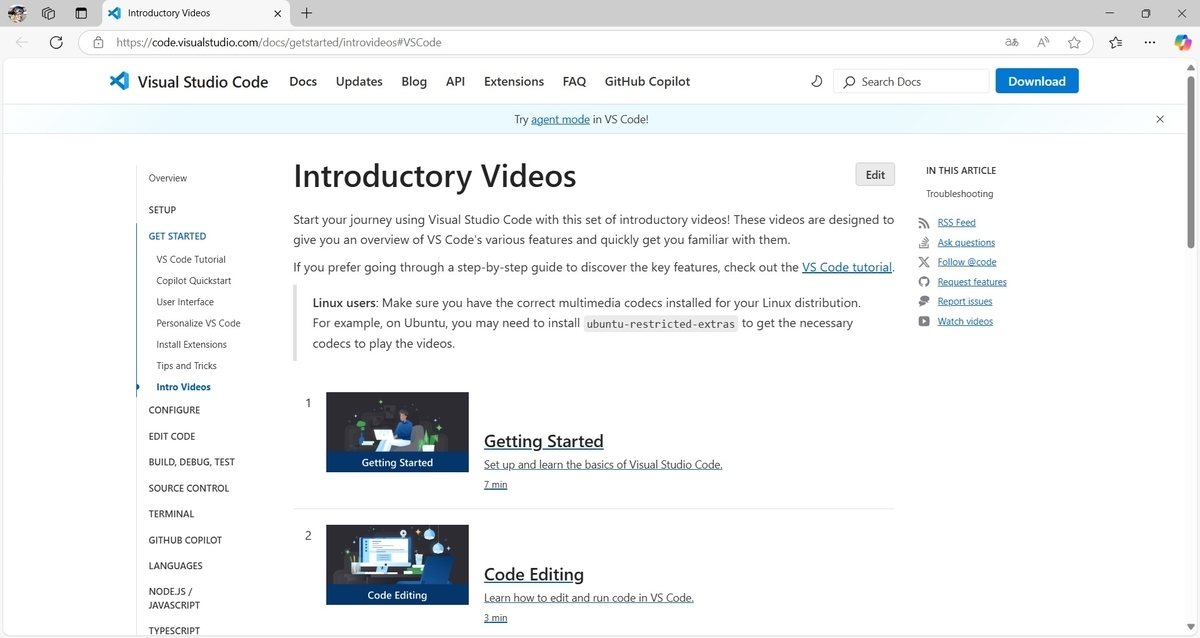Expand the SETUP section in the sidebar

pos(161,210)
